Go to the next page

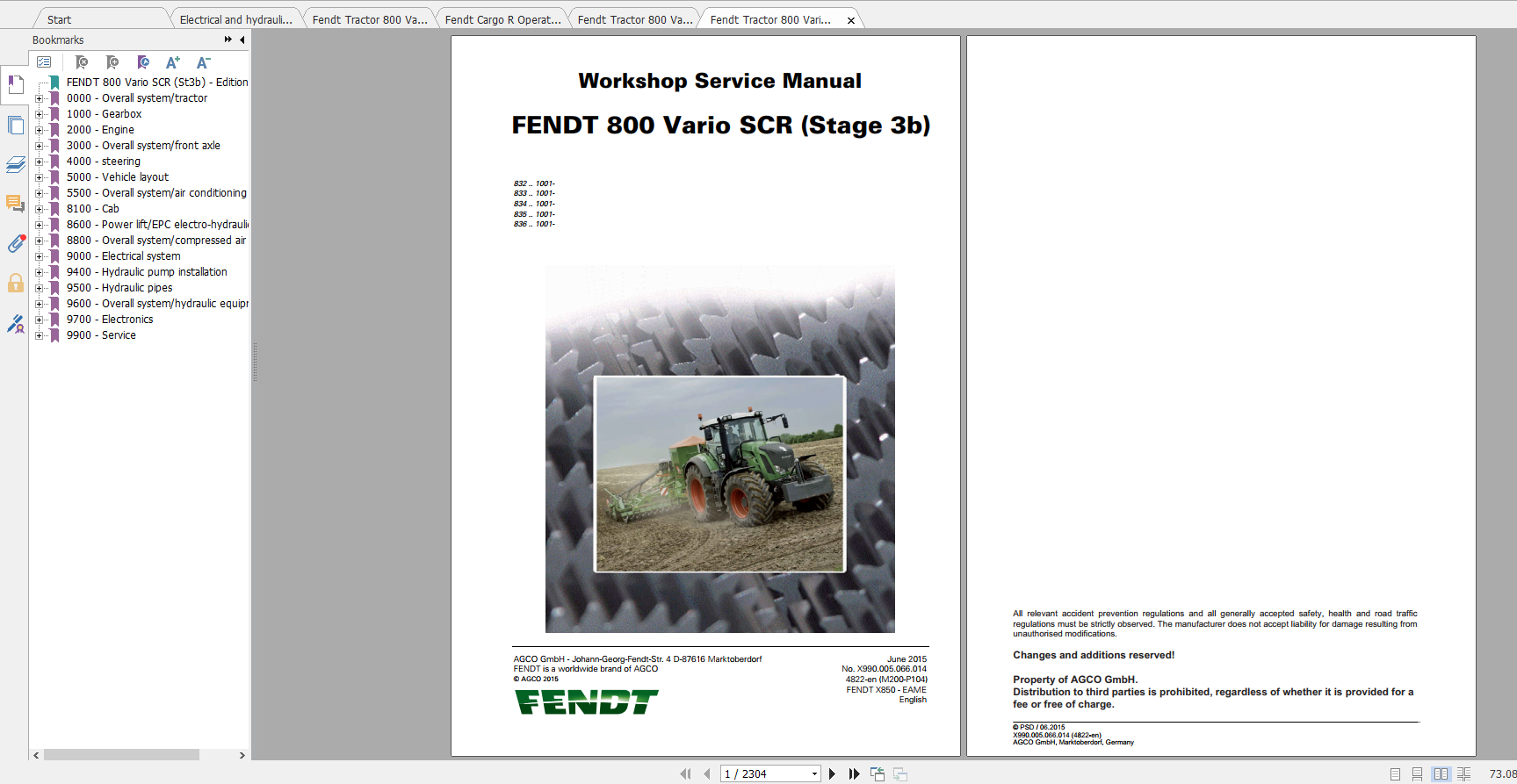832,773
